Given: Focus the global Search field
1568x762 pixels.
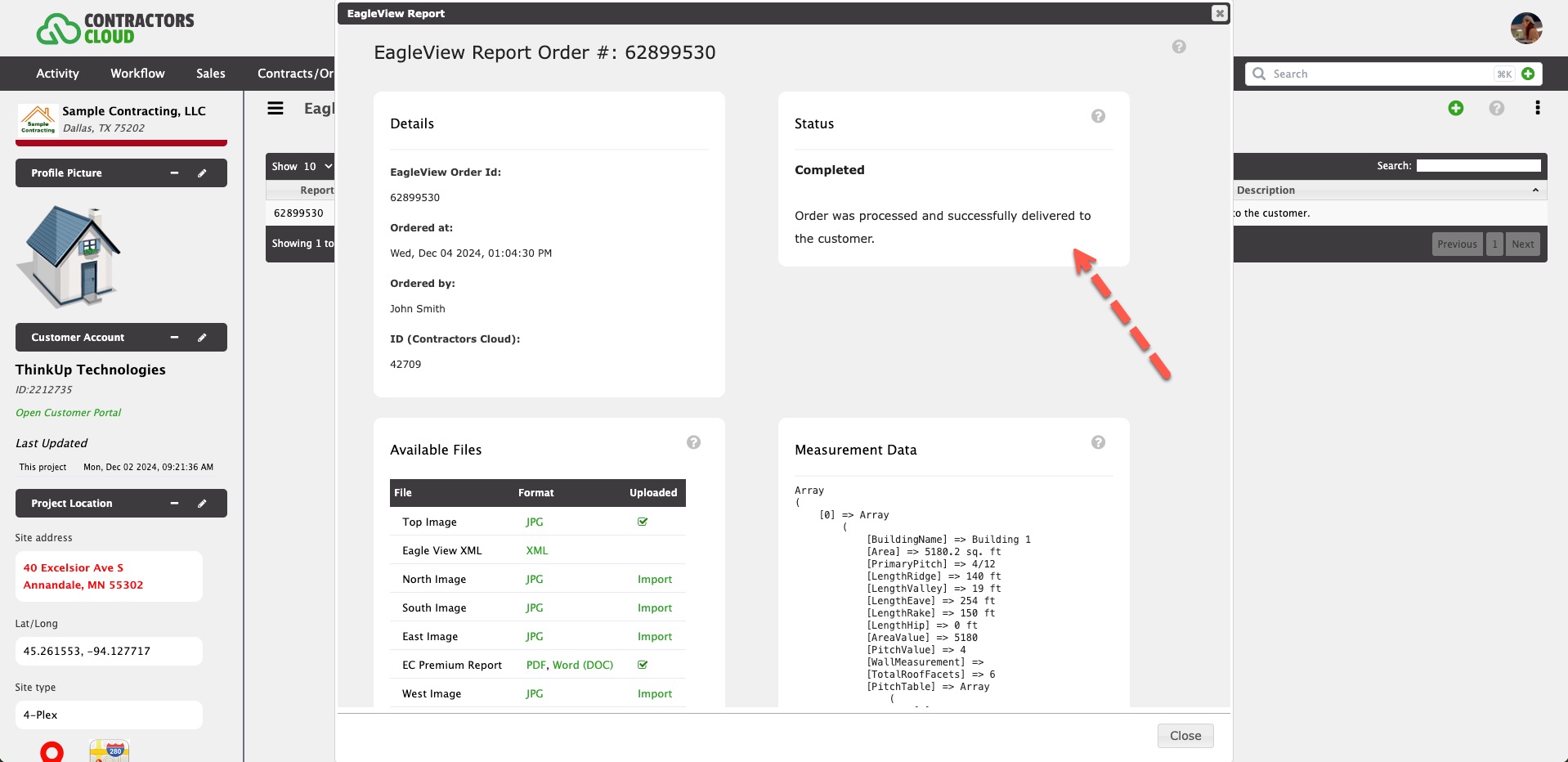Looking at the screenshot, I should tap(1382, 74).
